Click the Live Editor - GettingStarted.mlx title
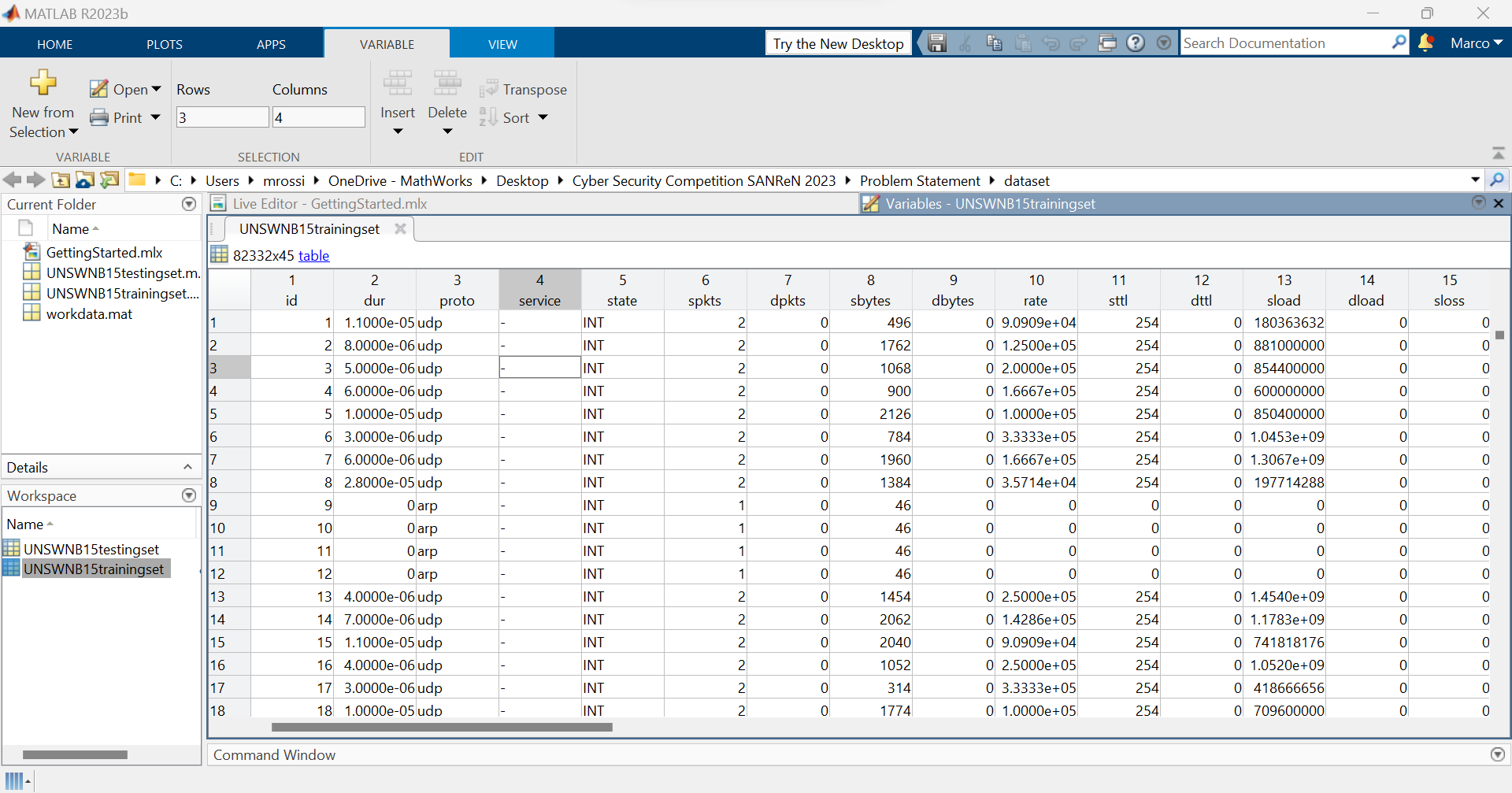 pos(330,203)
